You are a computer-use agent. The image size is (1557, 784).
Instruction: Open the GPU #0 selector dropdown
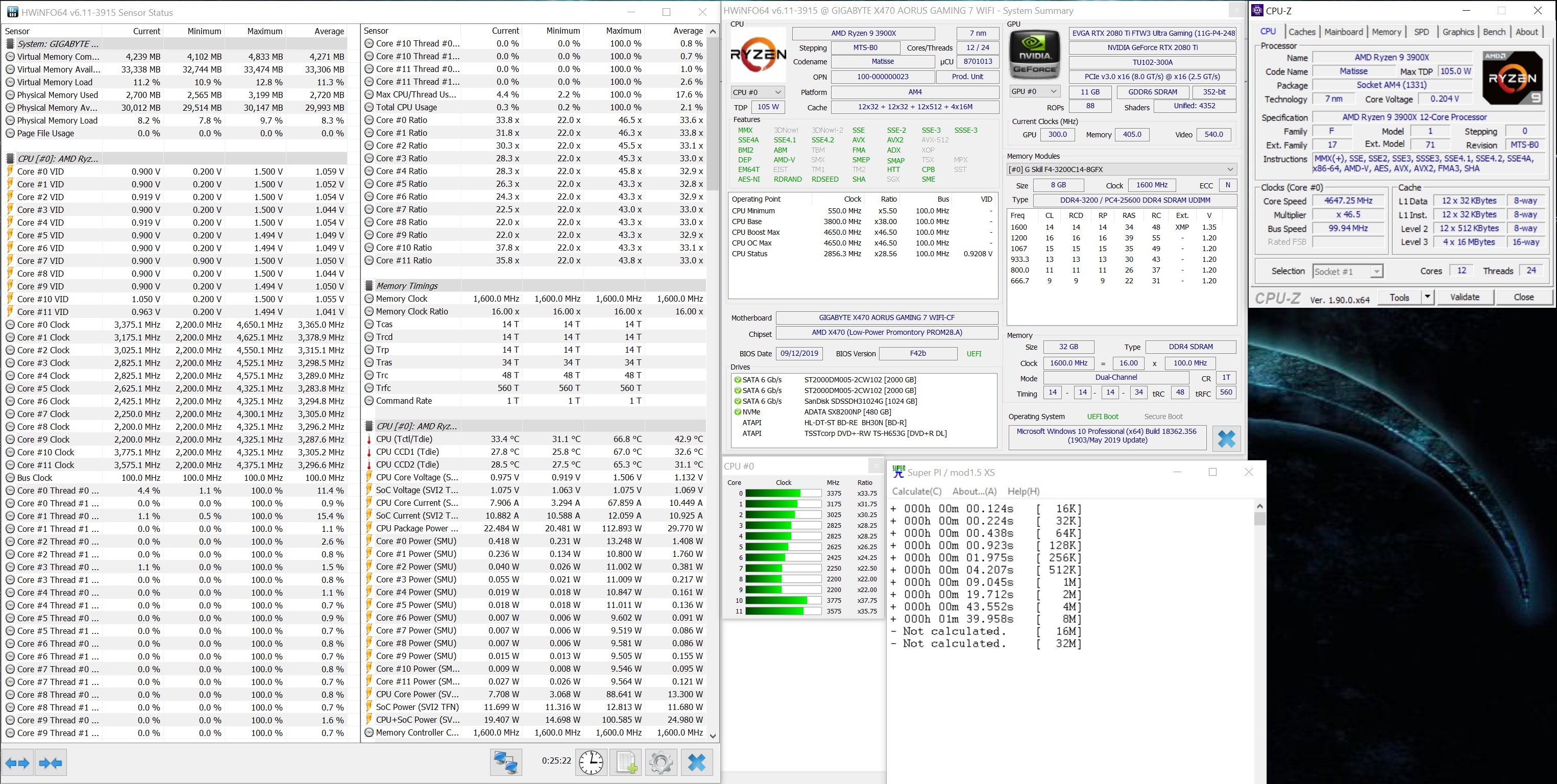(1035, 91)
